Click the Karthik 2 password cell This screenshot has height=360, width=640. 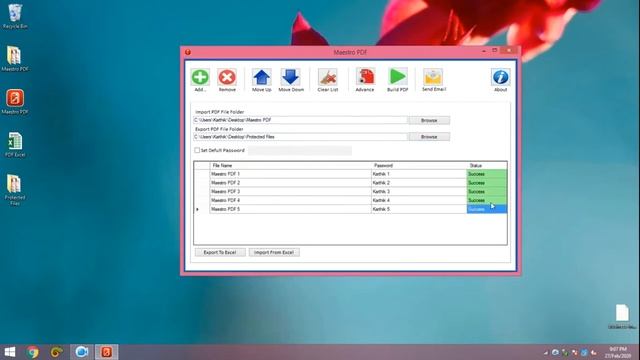tap(419, 183)
